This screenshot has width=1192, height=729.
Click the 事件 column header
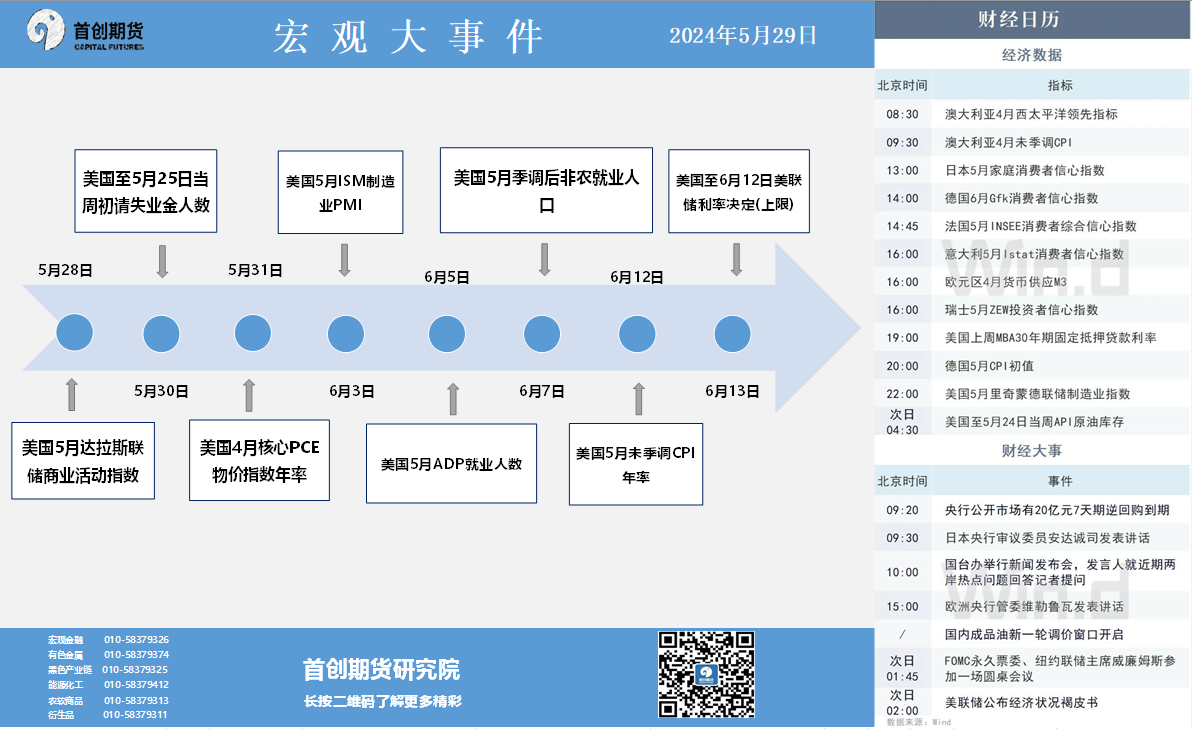pos(1060,481)
